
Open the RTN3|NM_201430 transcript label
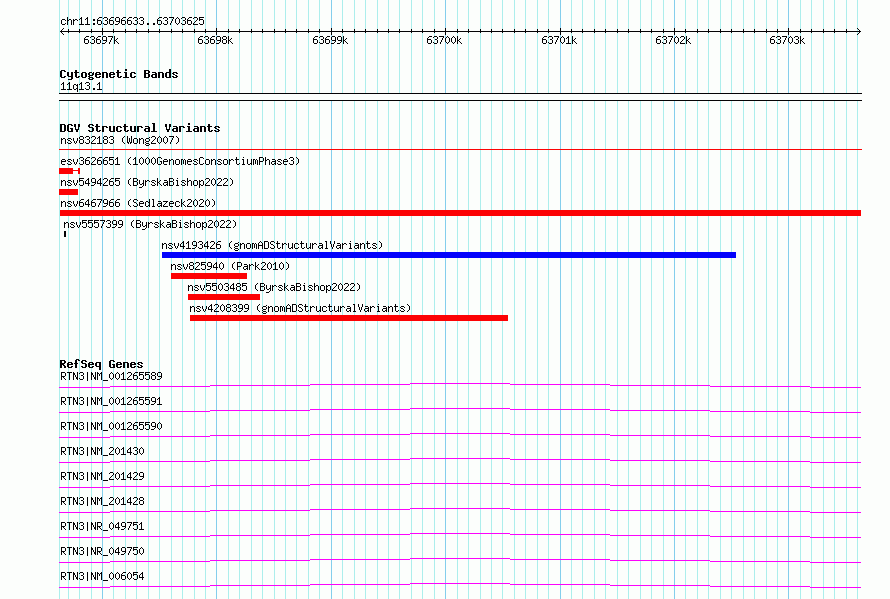click(102, 451)
